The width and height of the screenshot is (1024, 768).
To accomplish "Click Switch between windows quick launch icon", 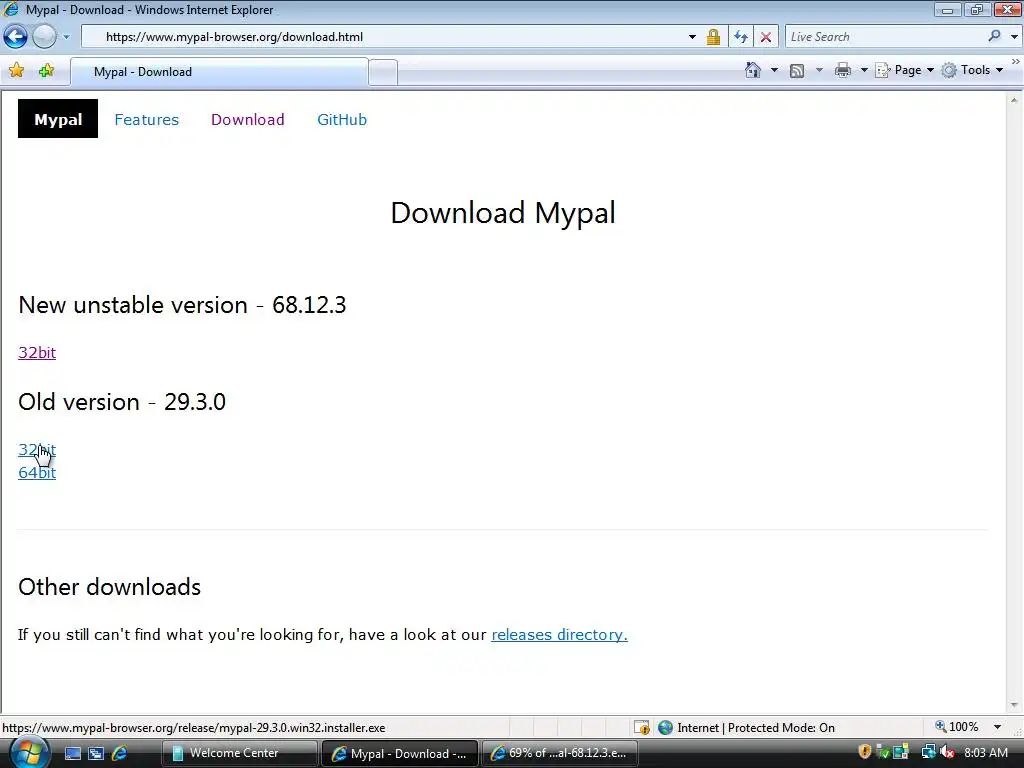I will click(x=96, y=754).
